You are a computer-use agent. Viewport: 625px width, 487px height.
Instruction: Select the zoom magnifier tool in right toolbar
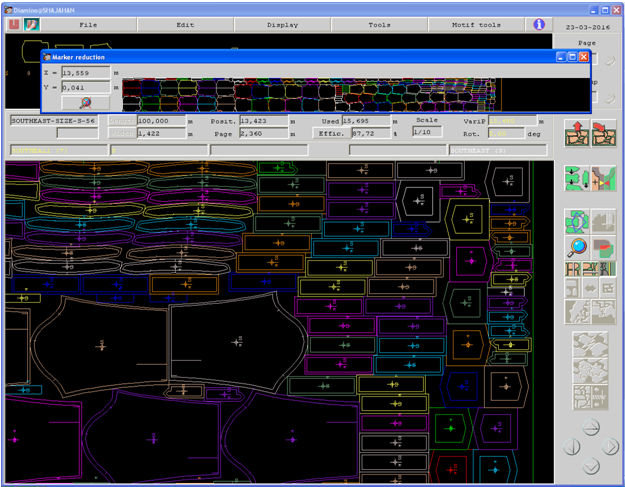(x=576, y=246)
